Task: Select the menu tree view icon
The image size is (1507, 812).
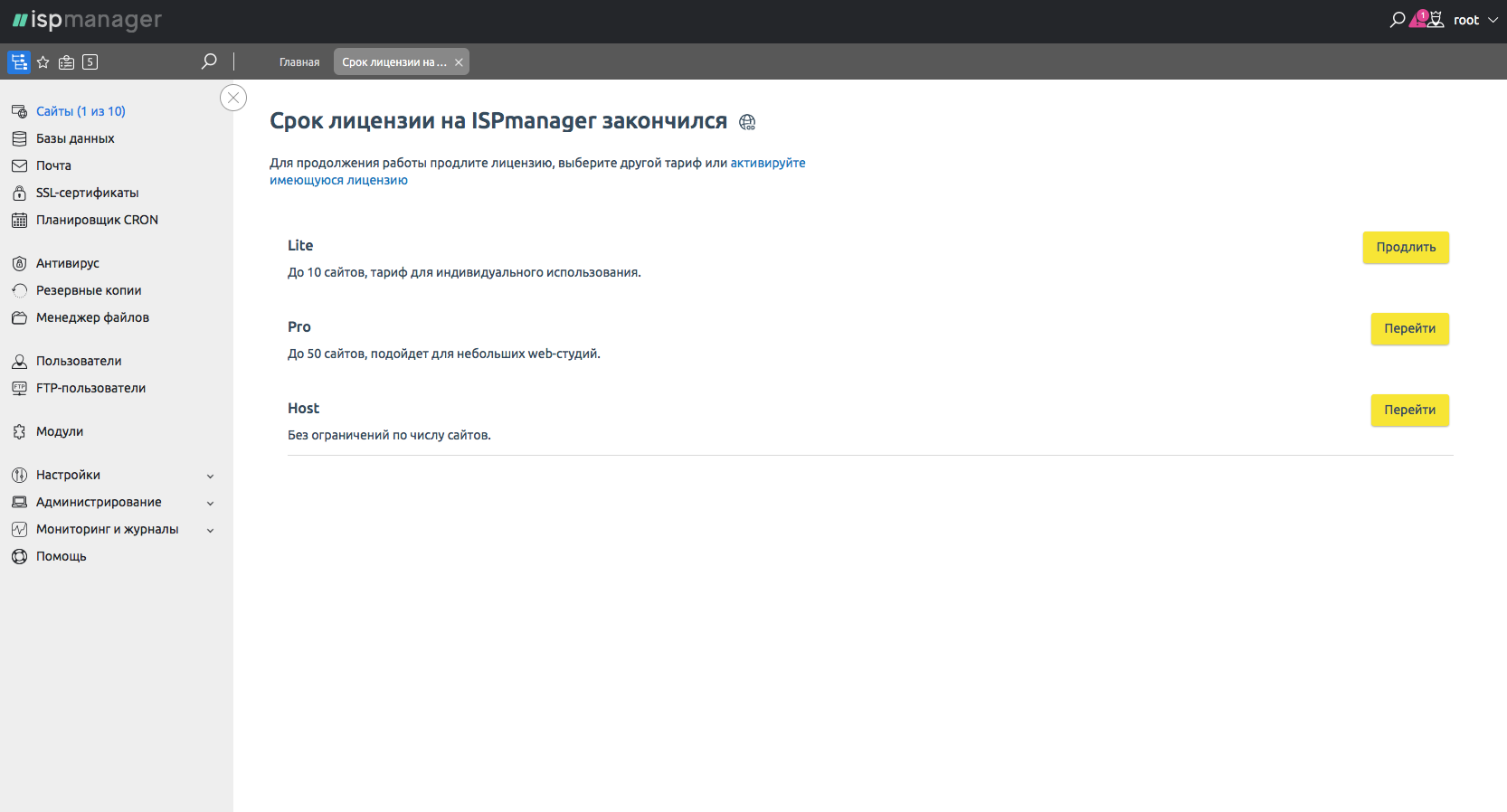Action: pyautogui.click(x=19, y=61)
